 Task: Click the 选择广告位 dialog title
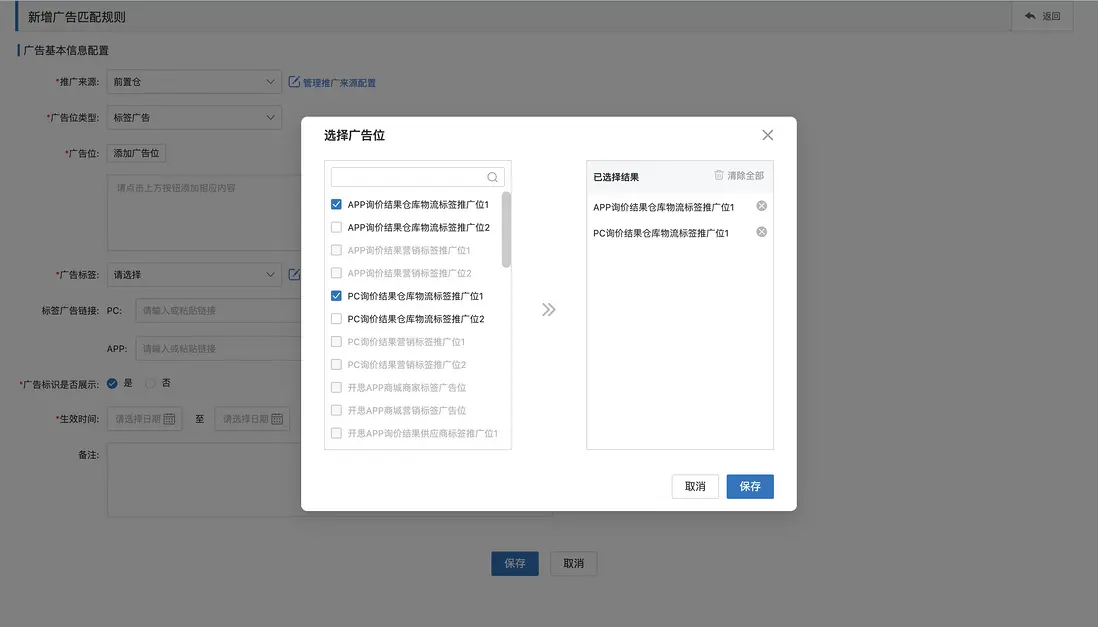[x=354, y=135]
